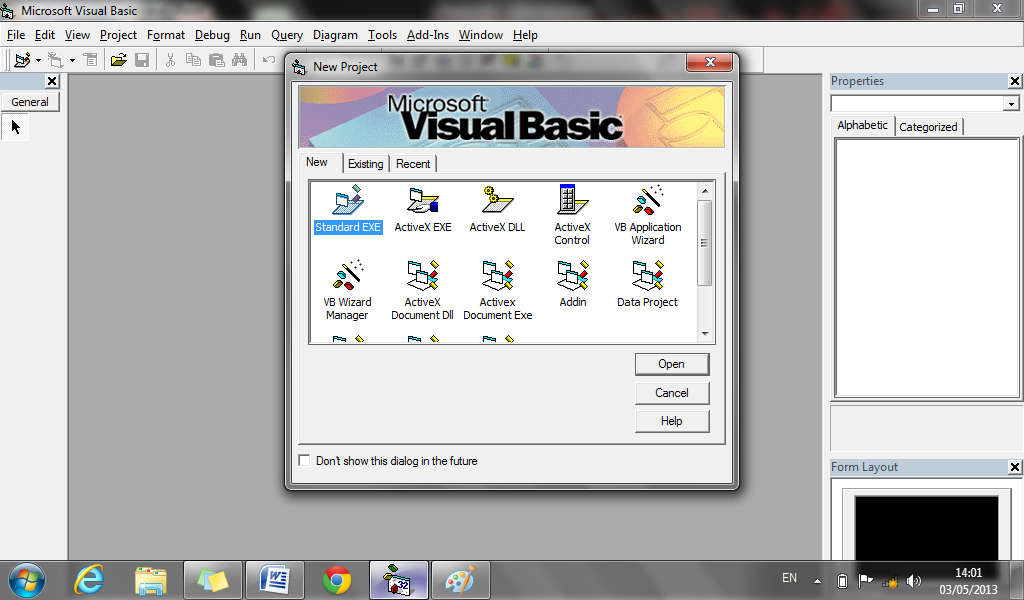Click the network signal tray icon

[889, 580]
